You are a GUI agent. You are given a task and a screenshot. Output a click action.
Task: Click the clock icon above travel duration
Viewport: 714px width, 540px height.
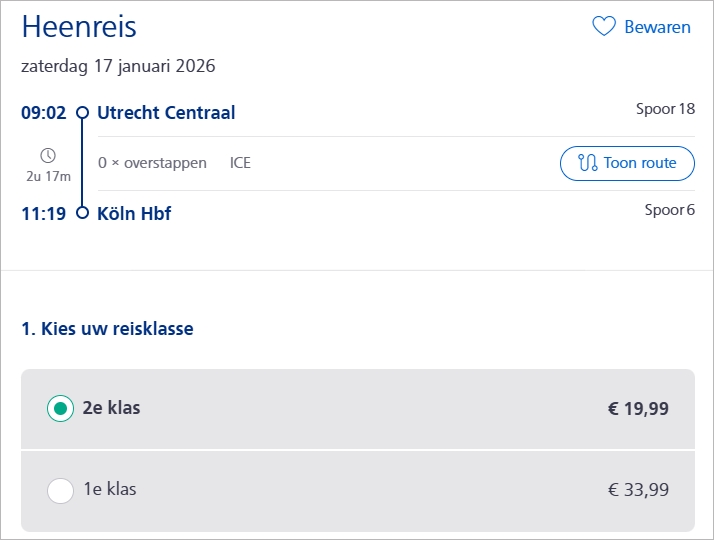tap(48, 155)
